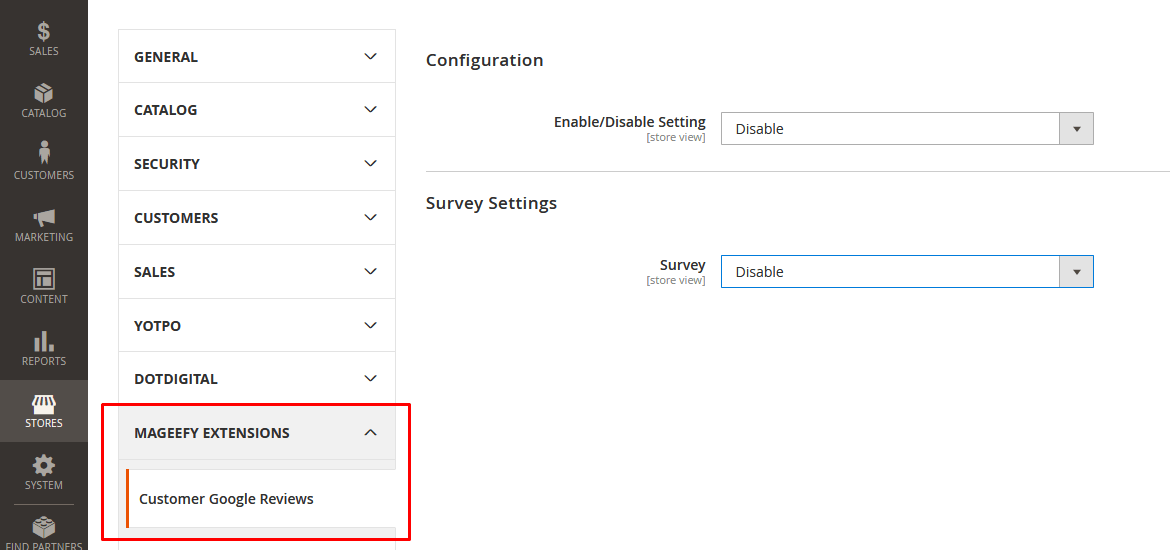Expand the Dotdigital configuration section
1170x550 pixels.
coord(257,379)
